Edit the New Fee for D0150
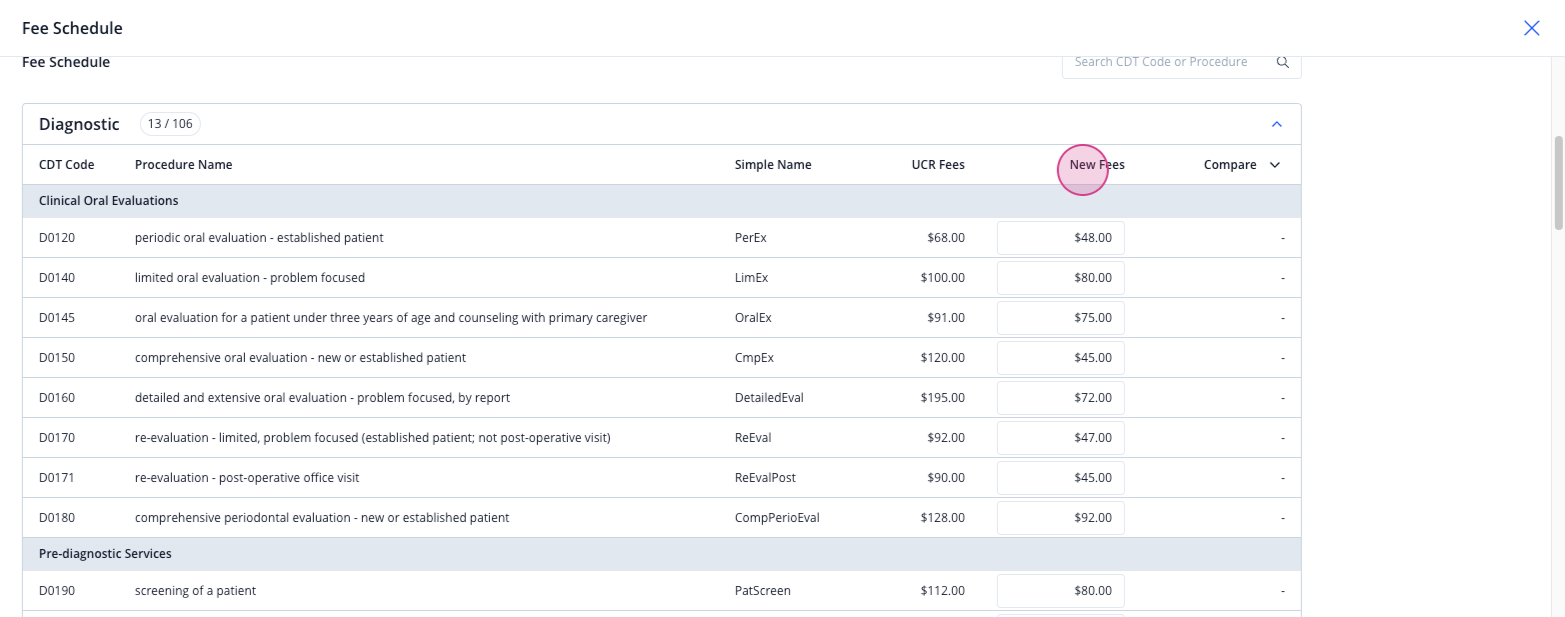The height and width of the screenshot is (617, 1565). coord(1061,358)
